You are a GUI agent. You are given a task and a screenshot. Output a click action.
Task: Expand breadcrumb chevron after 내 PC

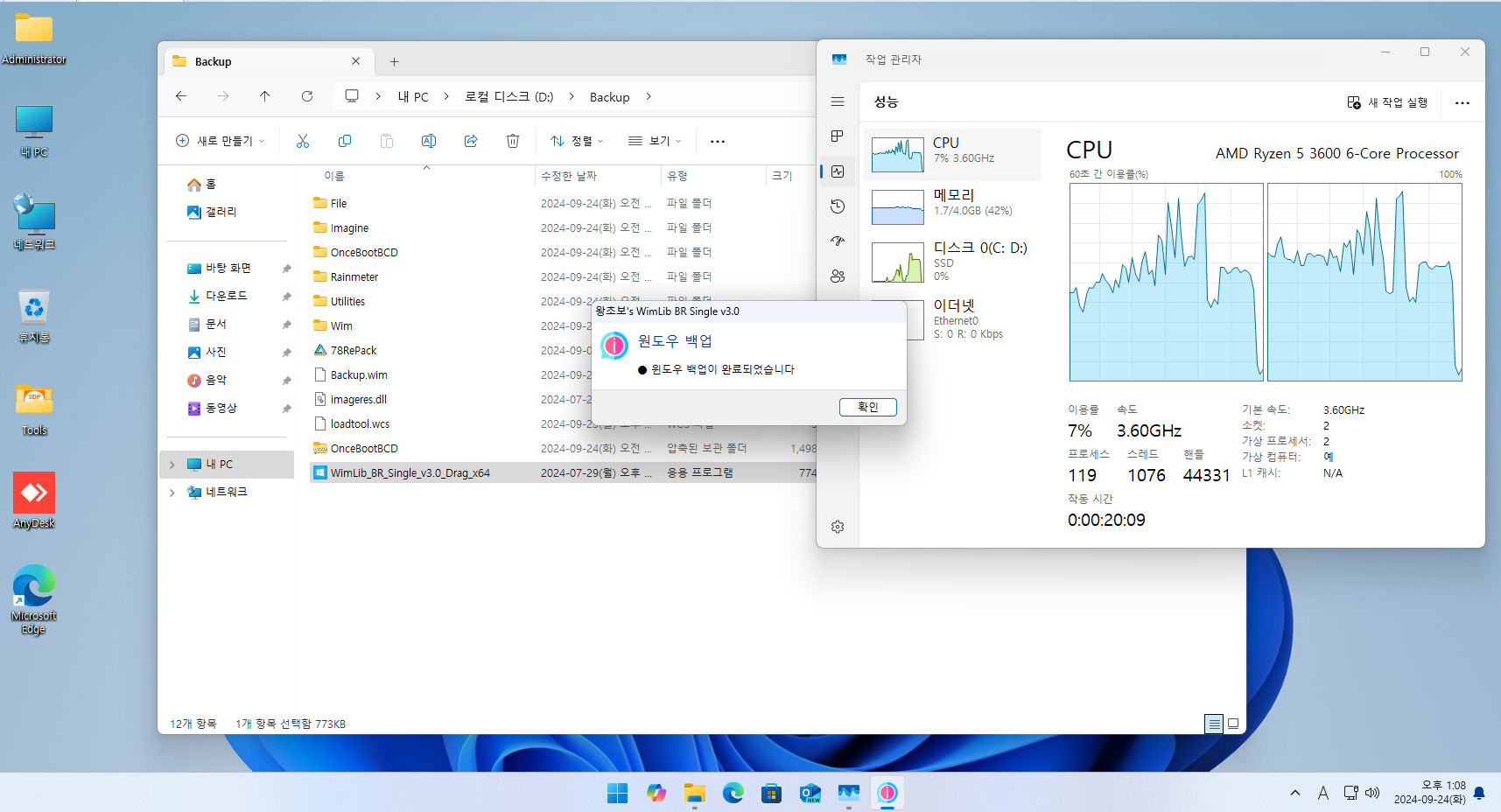[x=446, y=96]
